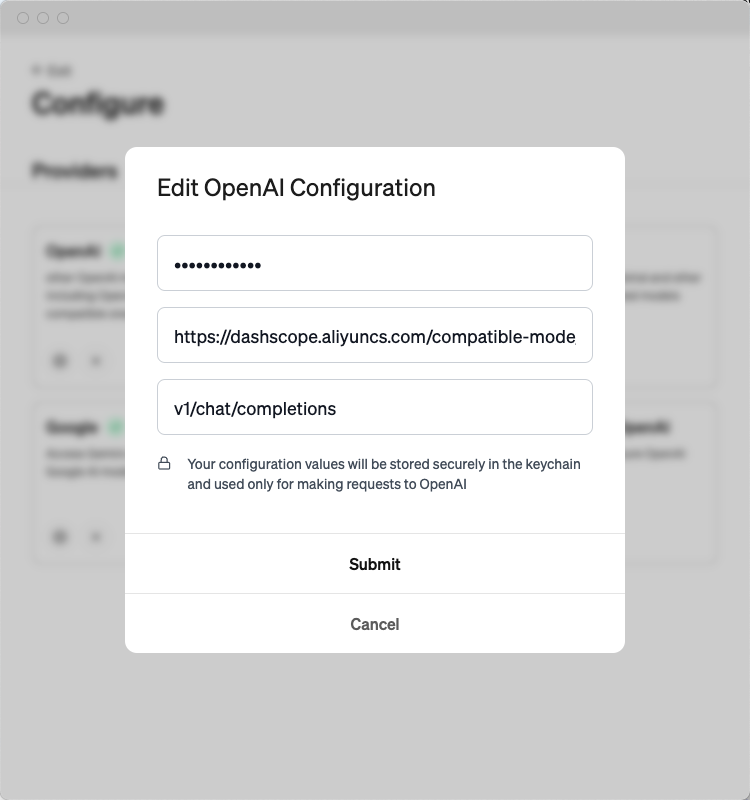Image resolution: width=750 pixels, height=800 pixels.
Task: Click the keychain security notice text
Action: [384, 474]
